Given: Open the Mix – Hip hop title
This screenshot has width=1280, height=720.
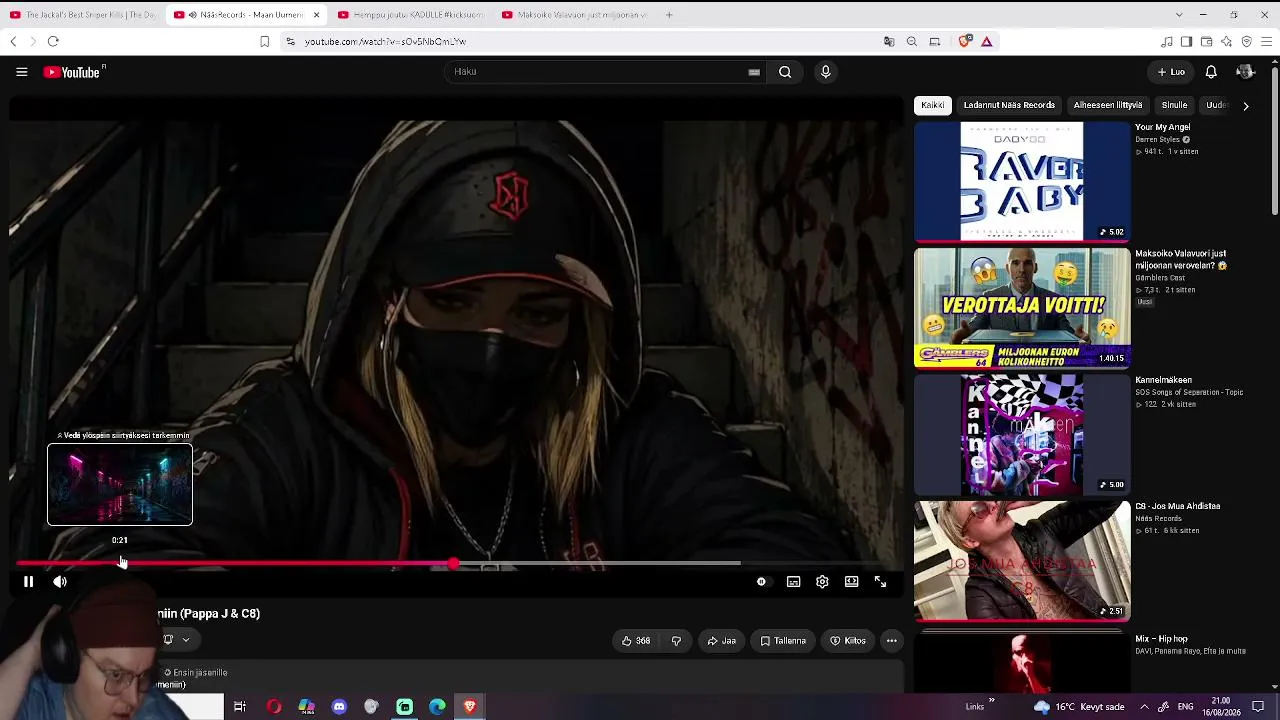Looking at the screenshot, I should pos(1161,638).
